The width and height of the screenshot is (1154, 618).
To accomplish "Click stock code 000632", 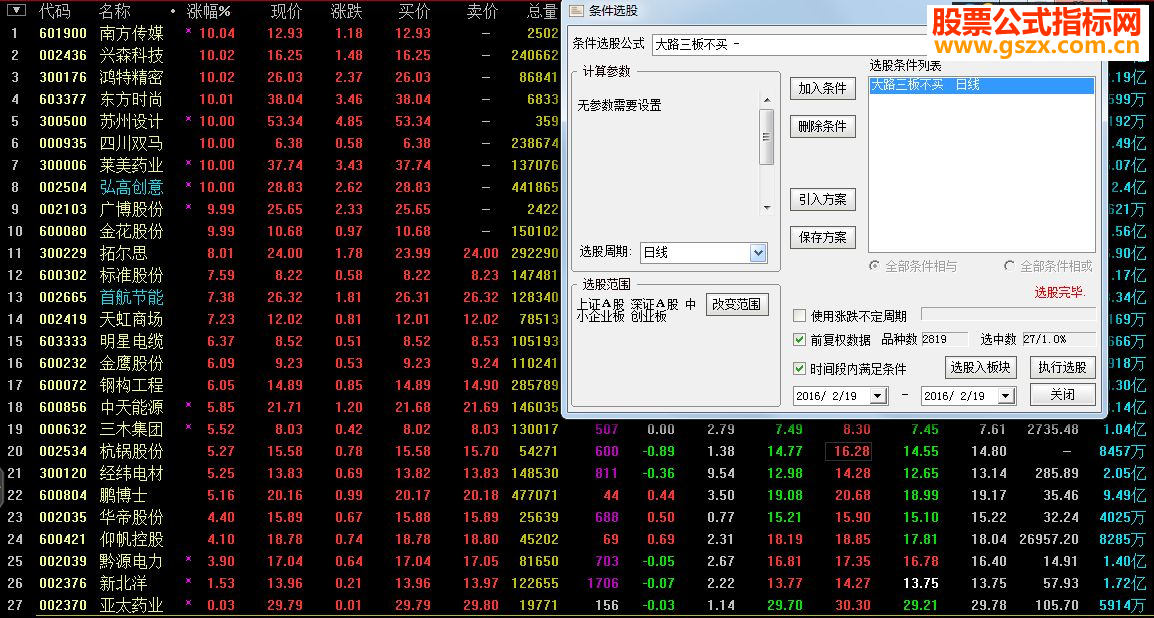I will click(63, 430).
